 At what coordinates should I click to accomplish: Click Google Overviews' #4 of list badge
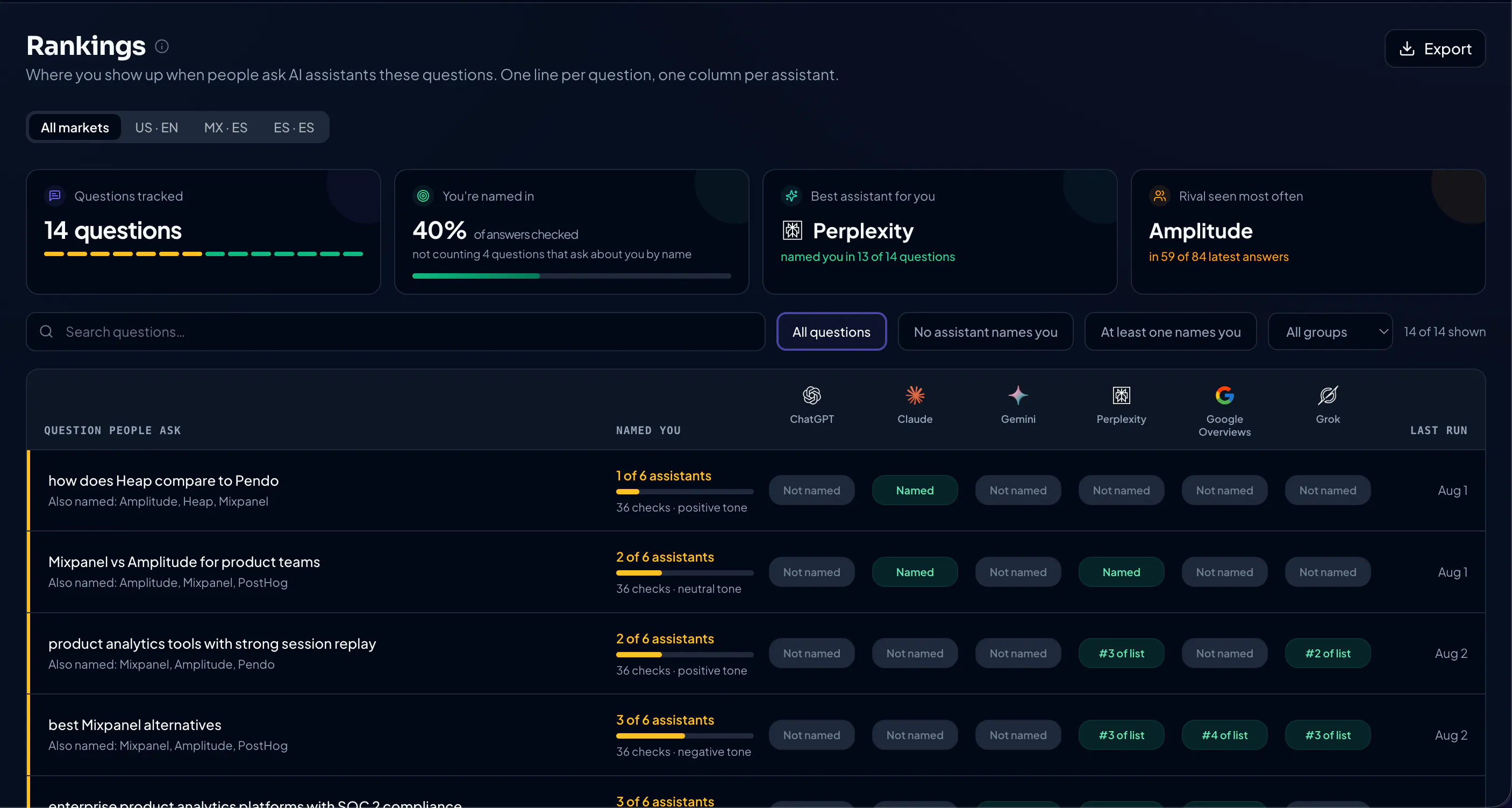tap(1224, 735)
